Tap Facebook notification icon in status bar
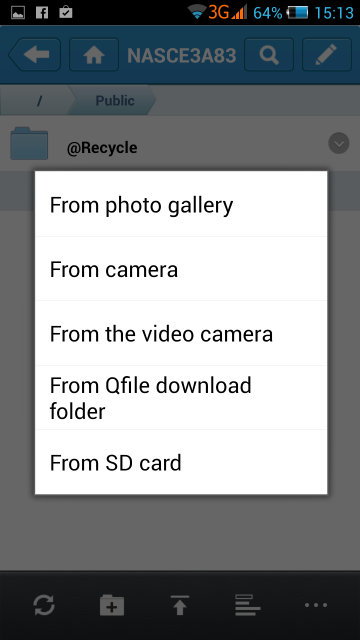The image size is (360, 640). tap(42, 13)
